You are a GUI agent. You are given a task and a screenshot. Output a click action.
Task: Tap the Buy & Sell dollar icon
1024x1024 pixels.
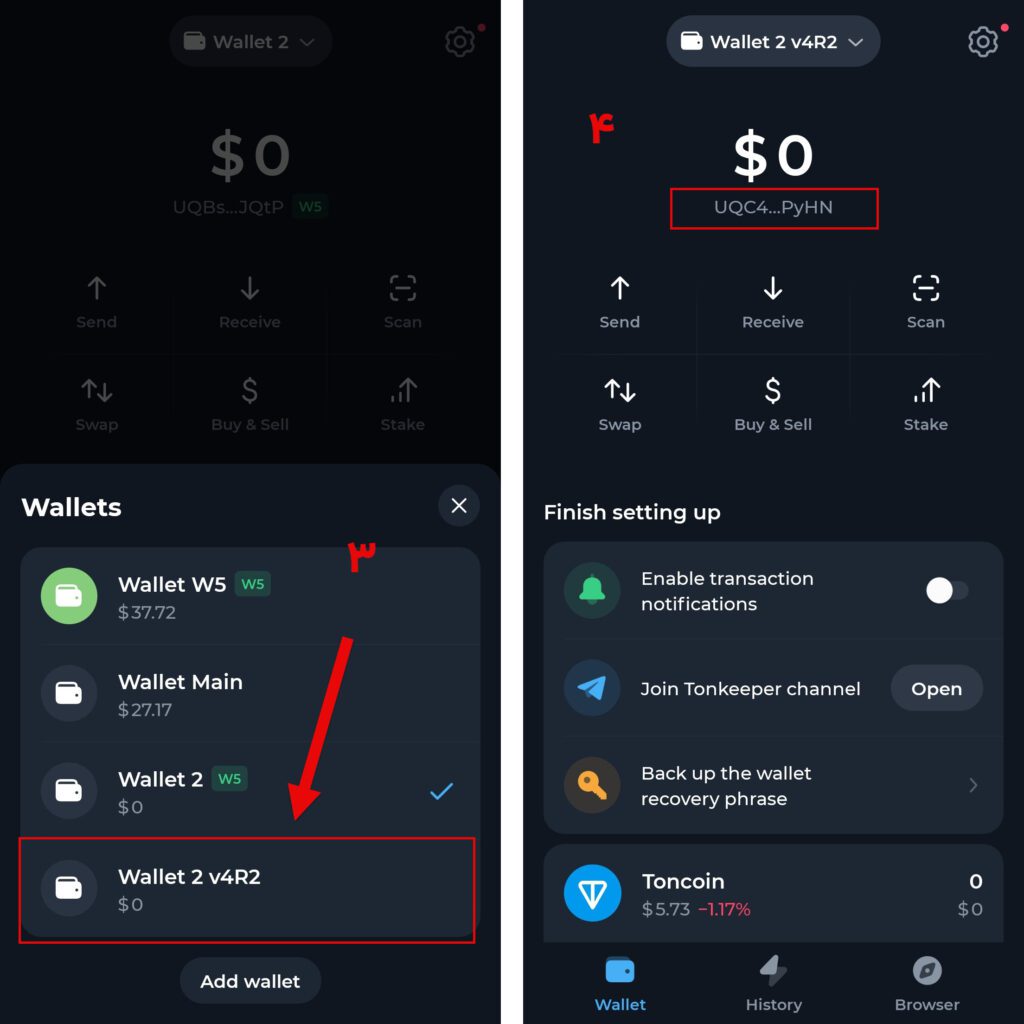pyautogui.click(x=773, y=391)
